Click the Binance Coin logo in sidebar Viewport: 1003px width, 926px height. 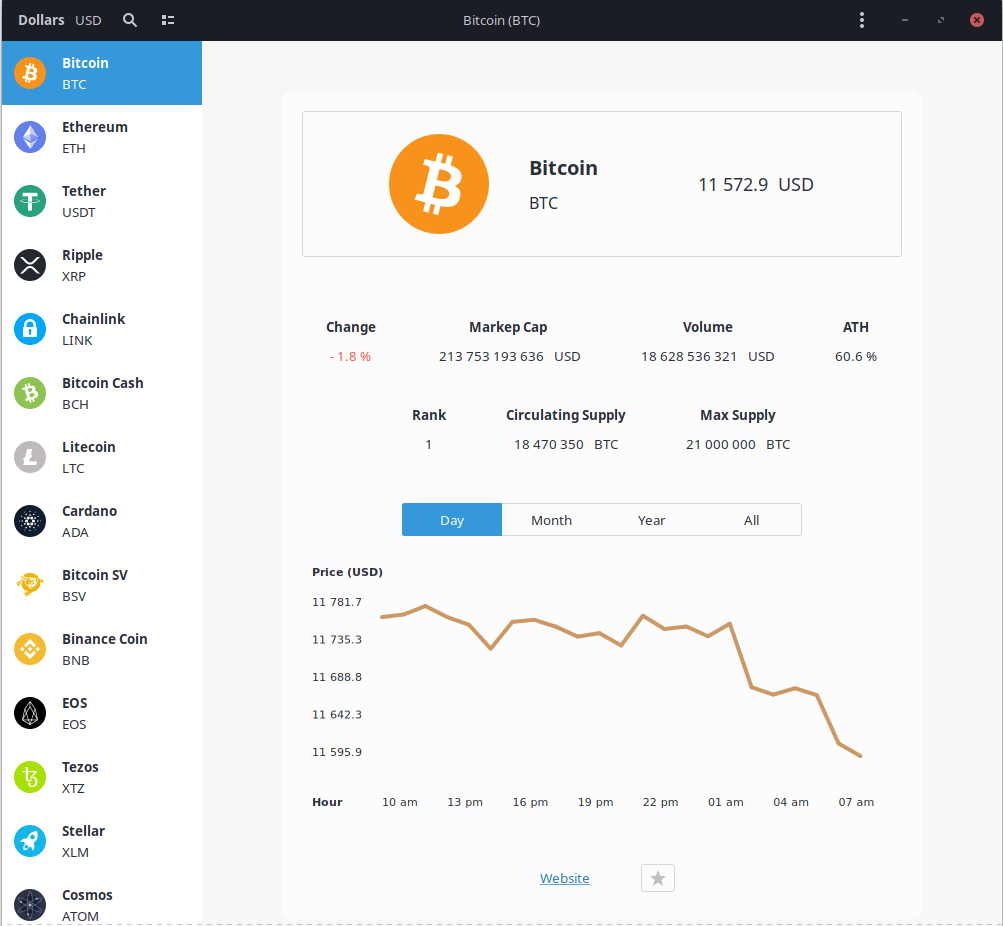(30, 648)
